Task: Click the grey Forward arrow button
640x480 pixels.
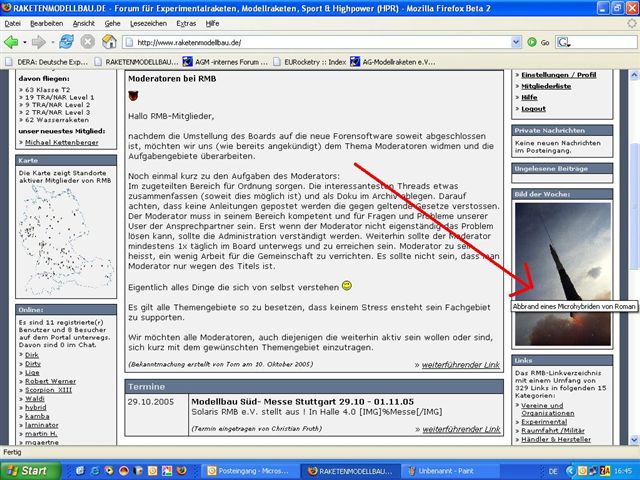Action: pyautogui.click(x=38, y=42)
